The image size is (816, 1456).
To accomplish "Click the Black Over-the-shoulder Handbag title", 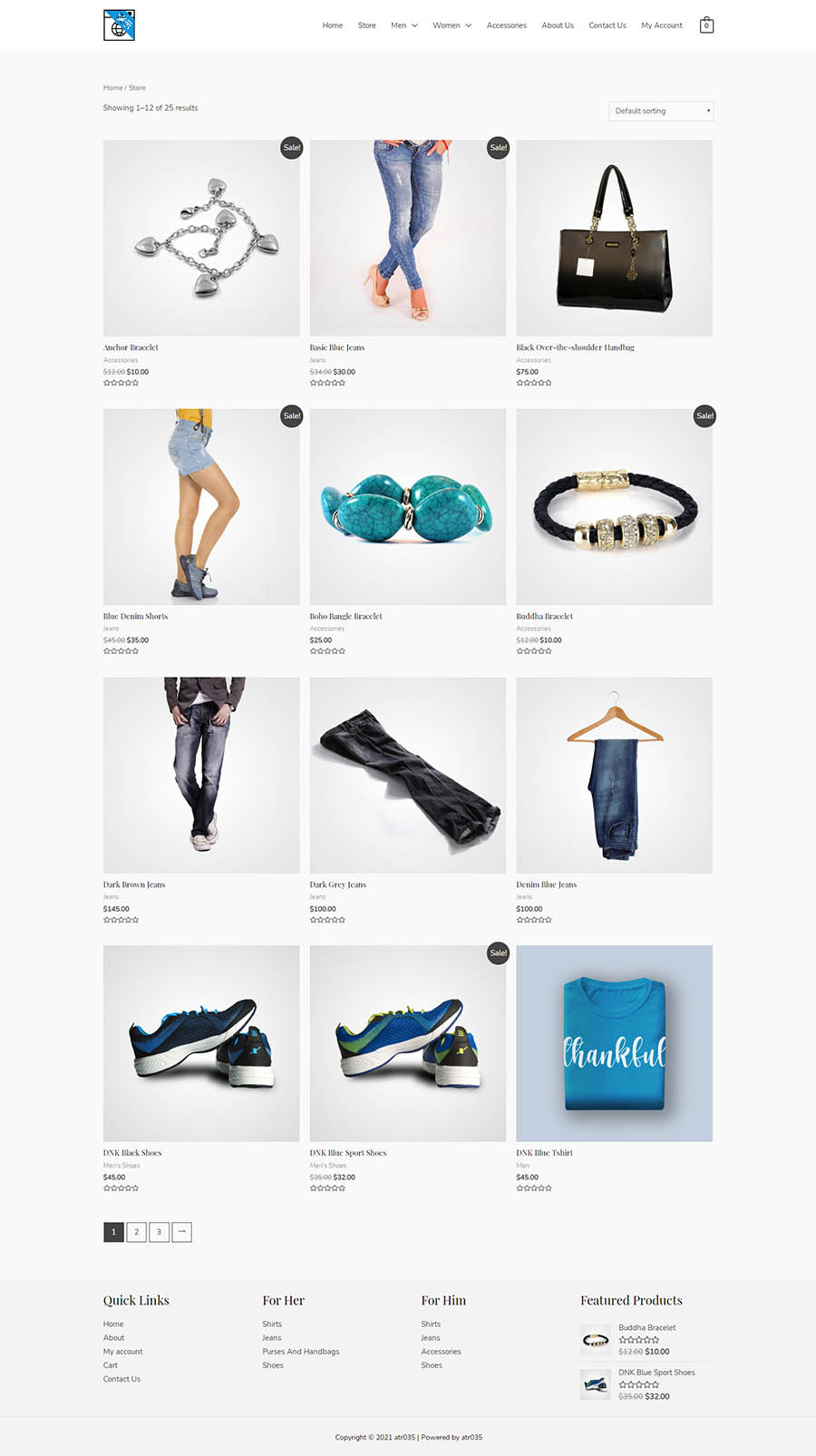I will [576, 347].
